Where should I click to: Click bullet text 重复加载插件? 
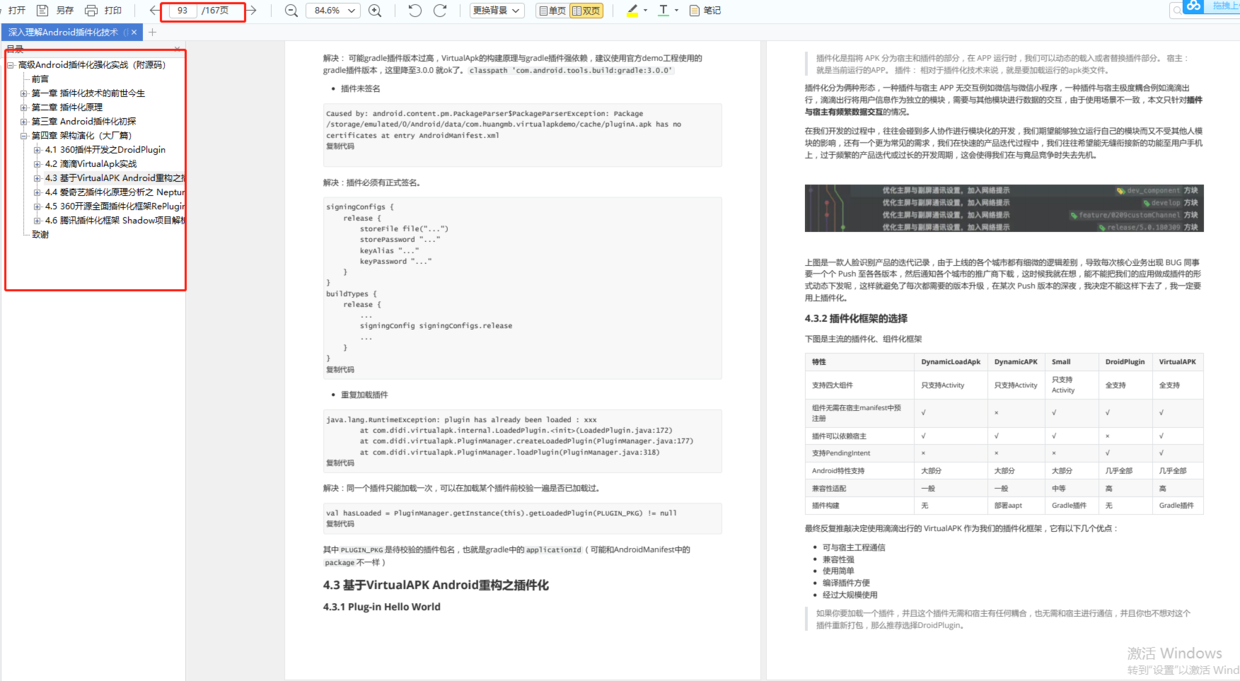[364, 395]
